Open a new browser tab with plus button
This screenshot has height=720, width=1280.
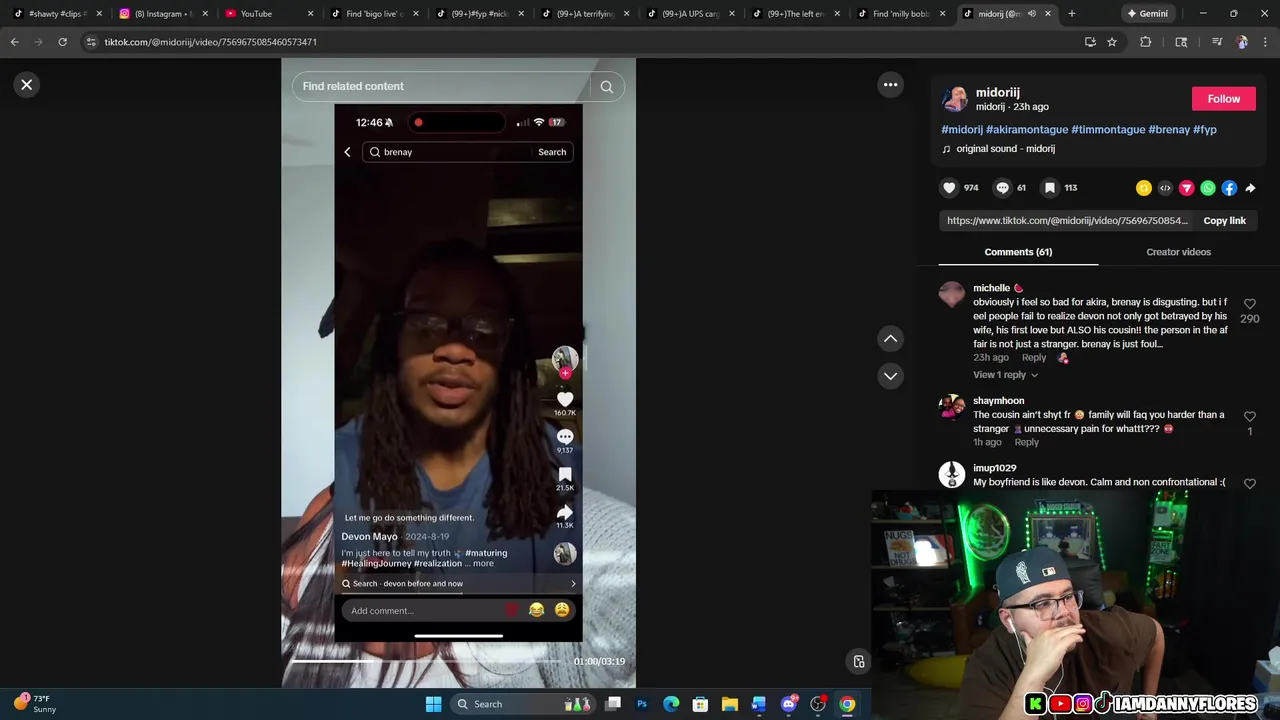1071,14
